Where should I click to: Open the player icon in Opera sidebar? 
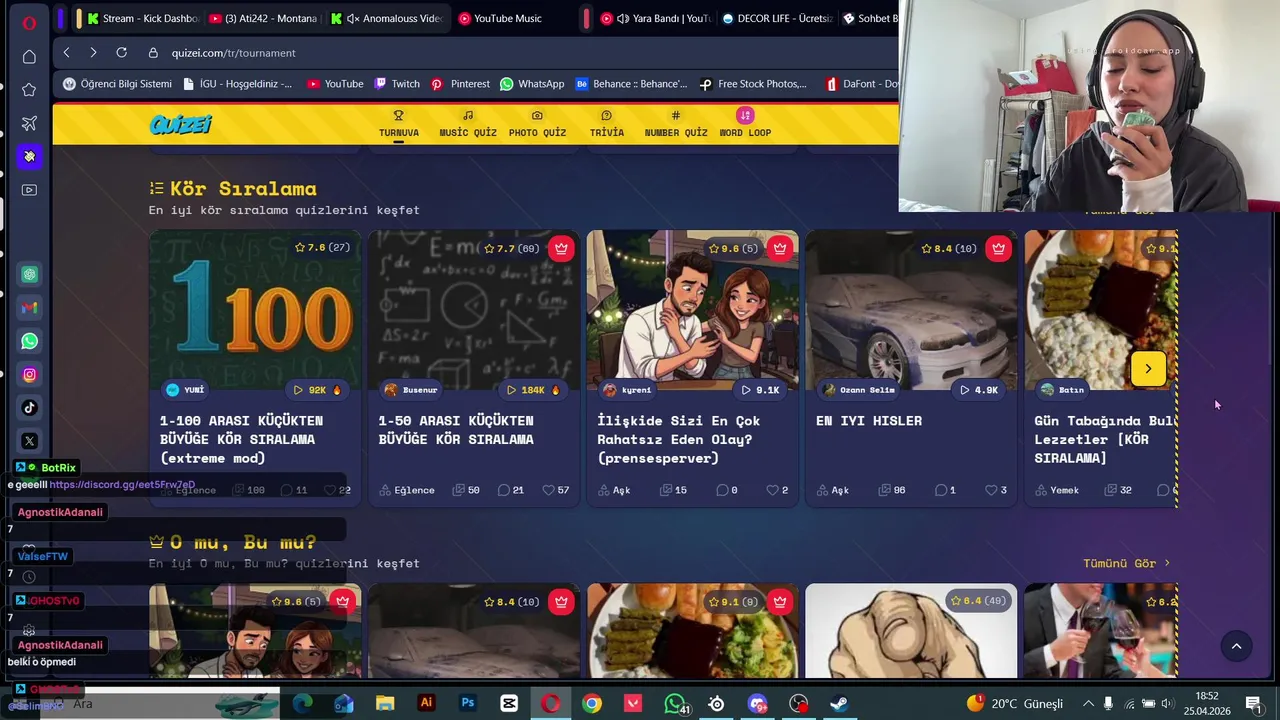(x=29, y=190)
